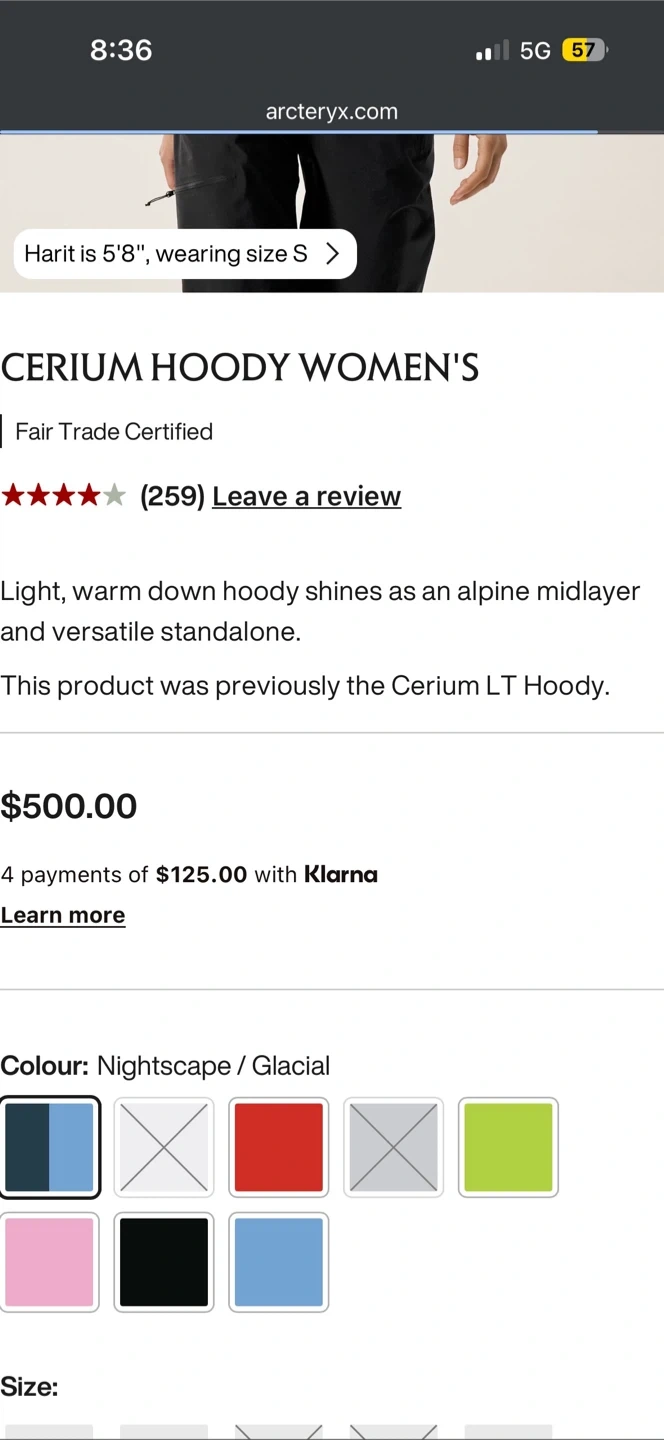Viewport: 664px width, 1440px height.
Task: Tap the cellular signal bars icon
Action: tap(491, 50)
